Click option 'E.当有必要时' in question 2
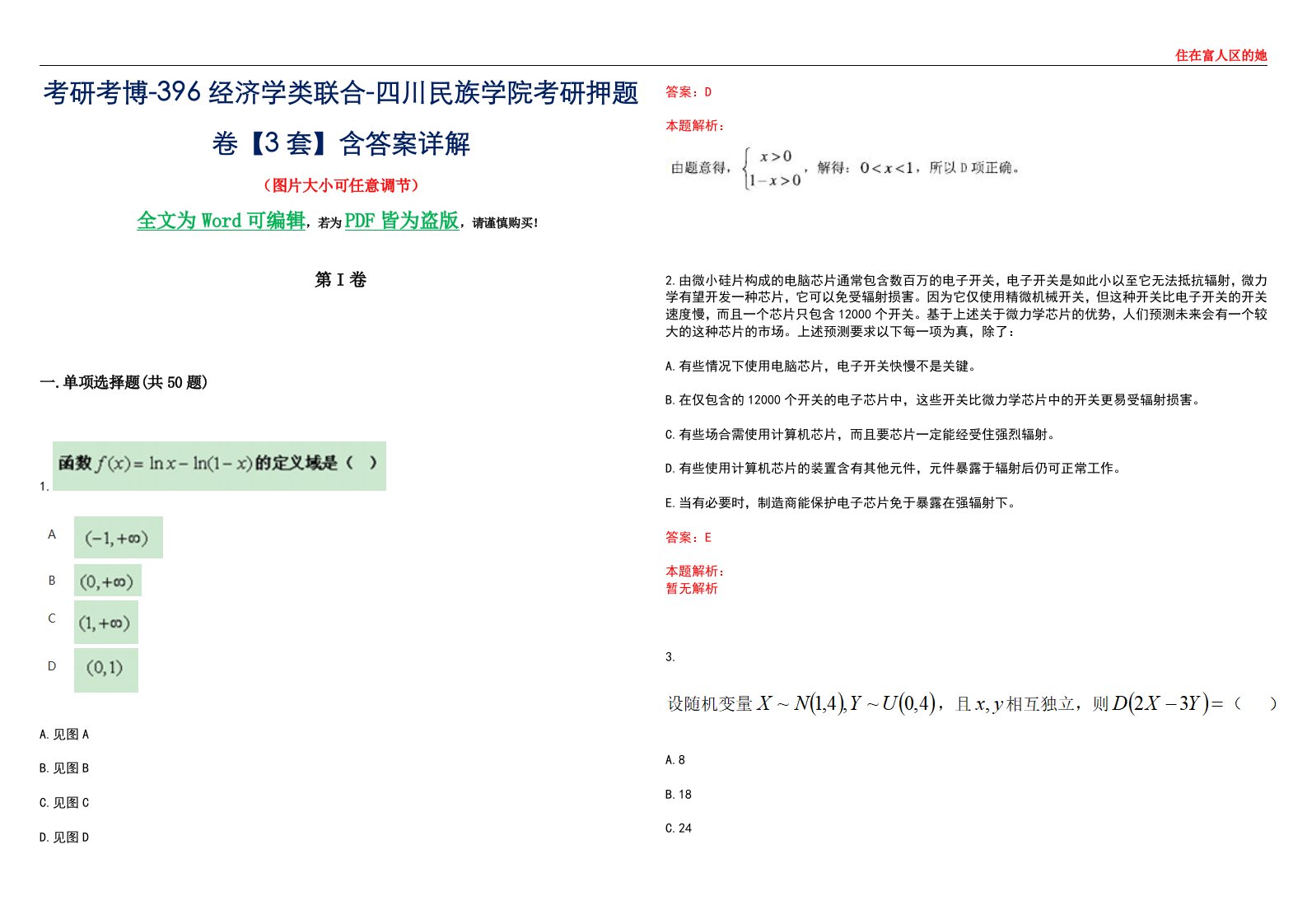Screen dimensions: 1307x924 point(842,503)
